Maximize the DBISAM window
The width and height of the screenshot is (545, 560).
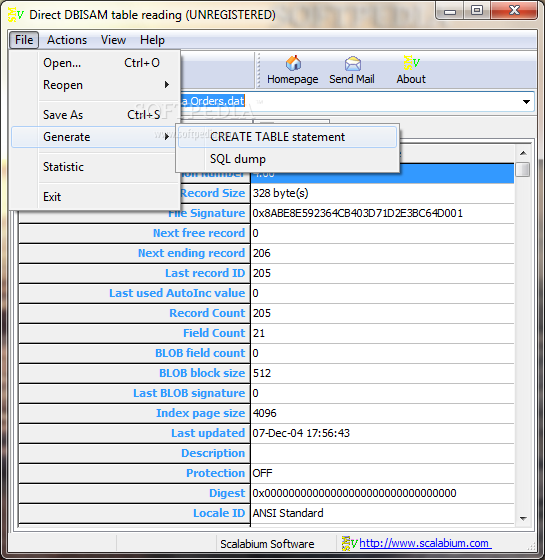(x=477, y=10)
